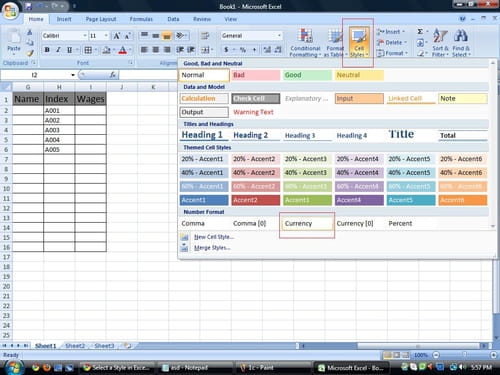Switch to the Page Layout tab
This screenshot has width=500, height=375.
point(101,19)
